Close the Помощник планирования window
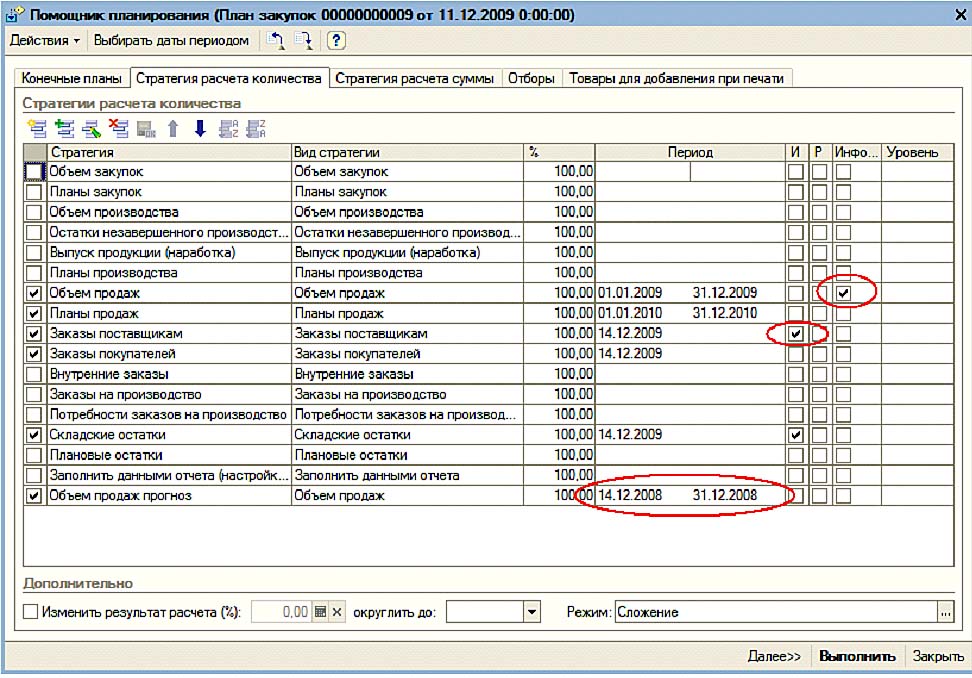This screenshot has height=678, width=972. tap(960, 14)
